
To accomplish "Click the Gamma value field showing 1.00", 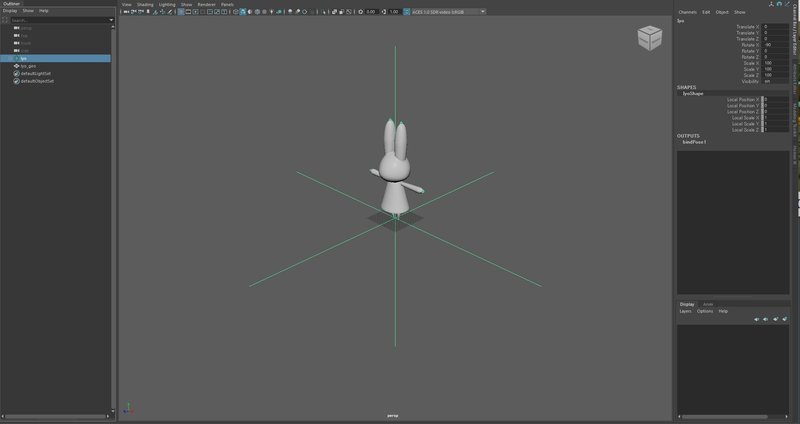I will (394, 11).
